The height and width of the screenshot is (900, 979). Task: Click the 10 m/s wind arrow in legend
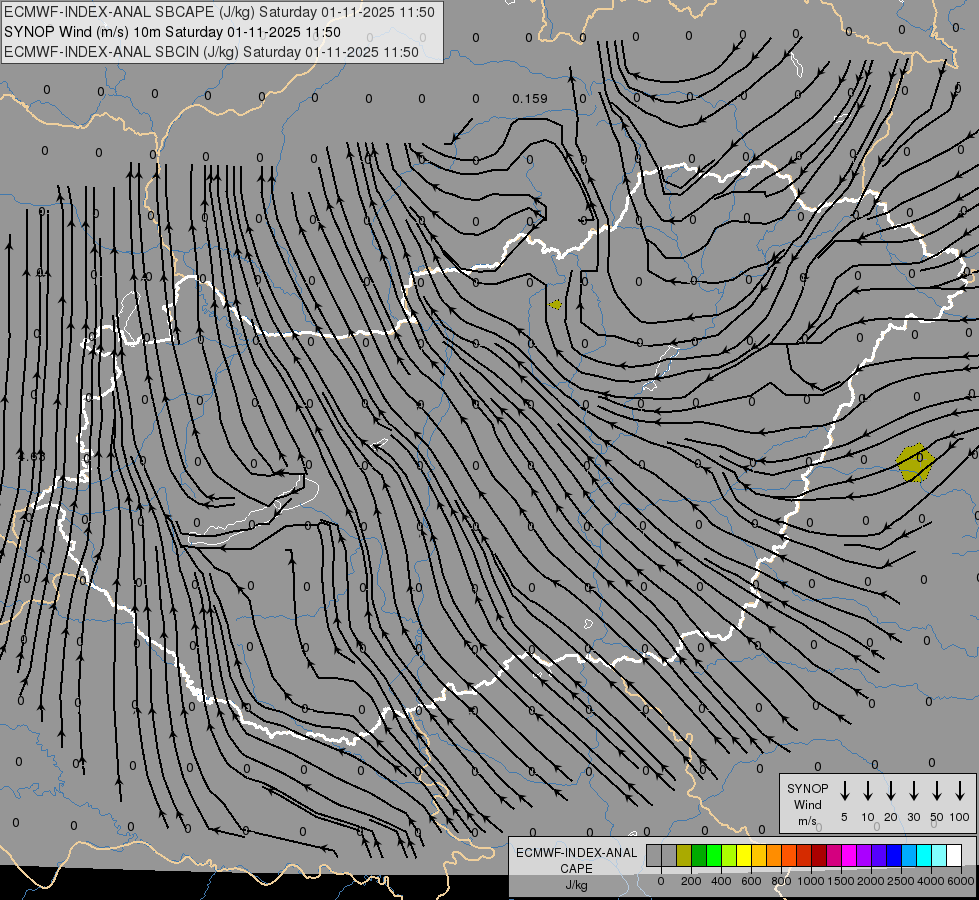point(868,790)
